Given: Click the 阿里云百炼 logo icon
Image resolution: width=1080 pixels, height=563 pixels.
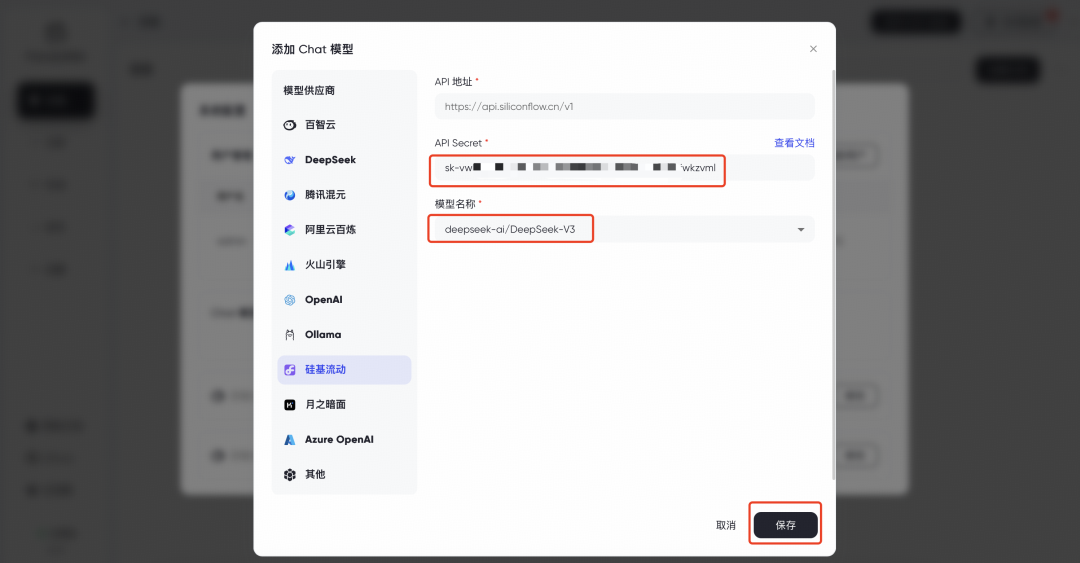Looking at the screenshot, I should coord(290,229).
